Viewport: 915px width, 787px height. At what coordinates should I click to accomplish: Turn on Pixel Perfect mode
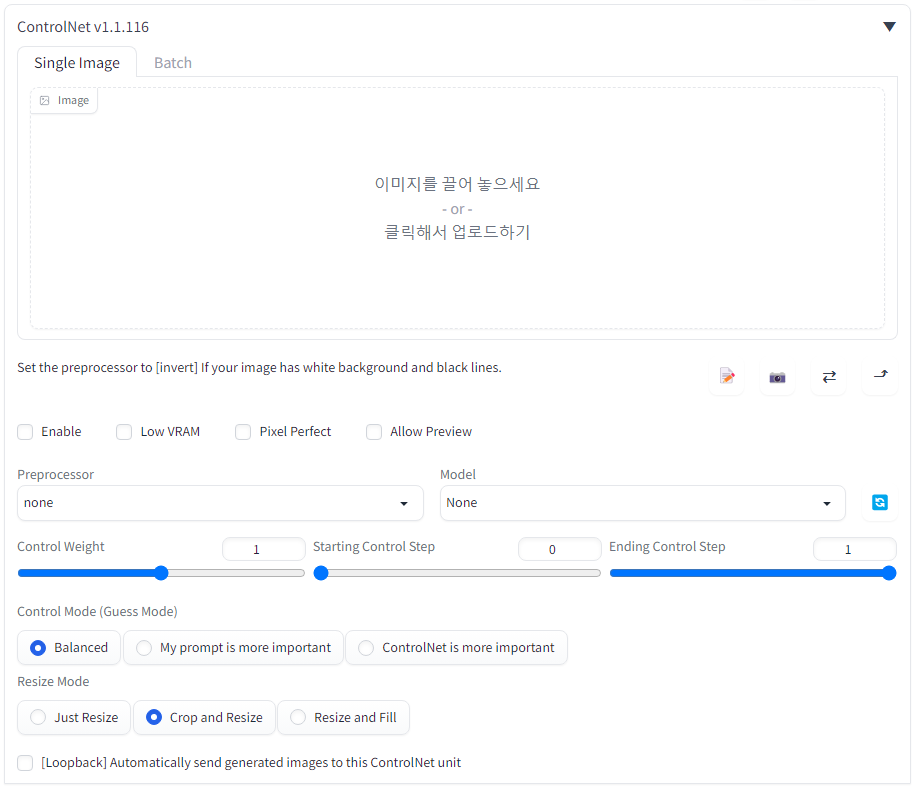pos(243,431)
